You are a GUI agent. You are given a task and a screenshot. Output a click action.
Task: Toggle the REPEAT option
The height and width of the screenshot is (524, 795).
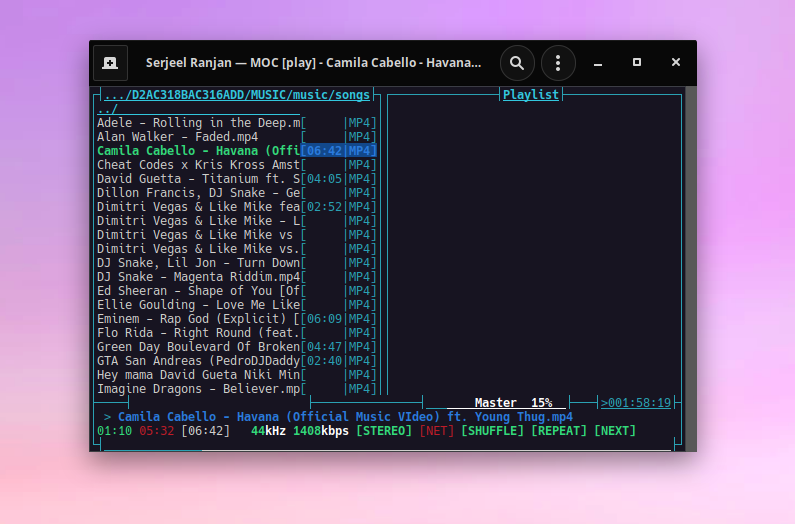[559, 431]
